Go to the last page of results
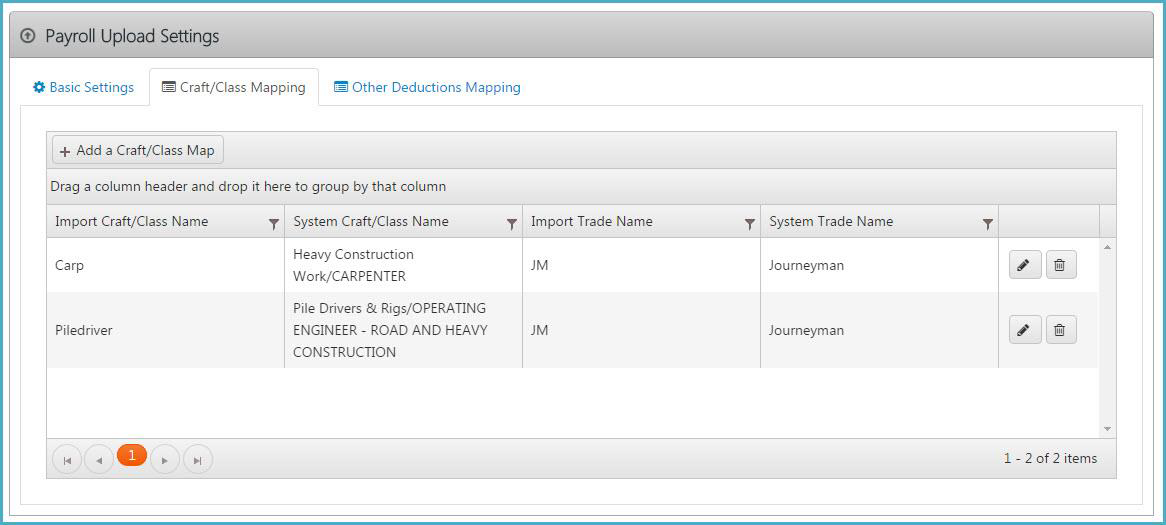1166x525 pixels. point(198,460)
